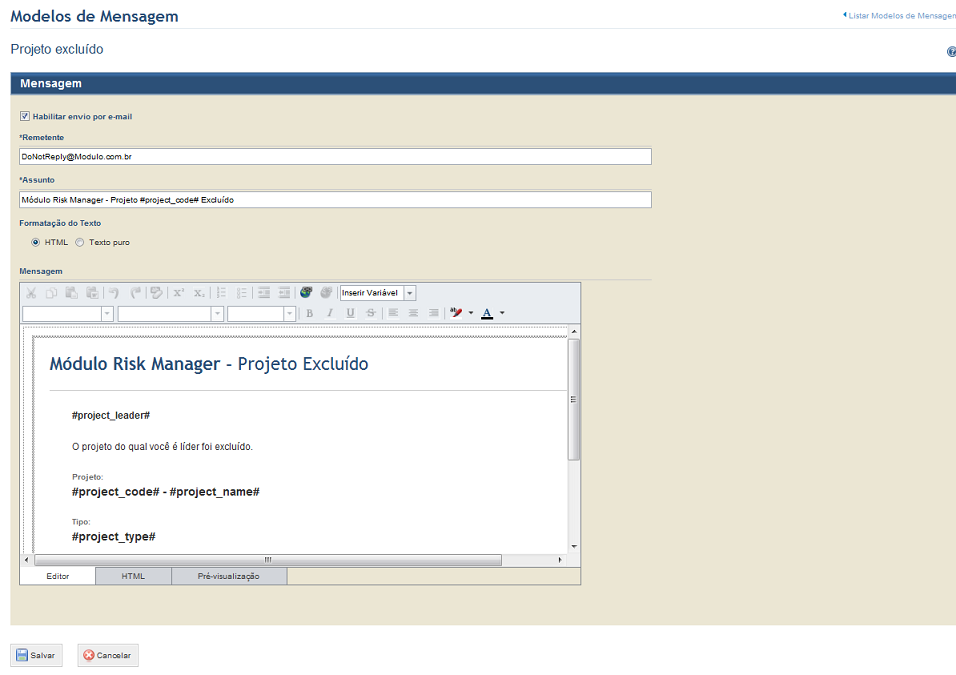
Task: Click the Cancelar button
Action: [108, 655]
